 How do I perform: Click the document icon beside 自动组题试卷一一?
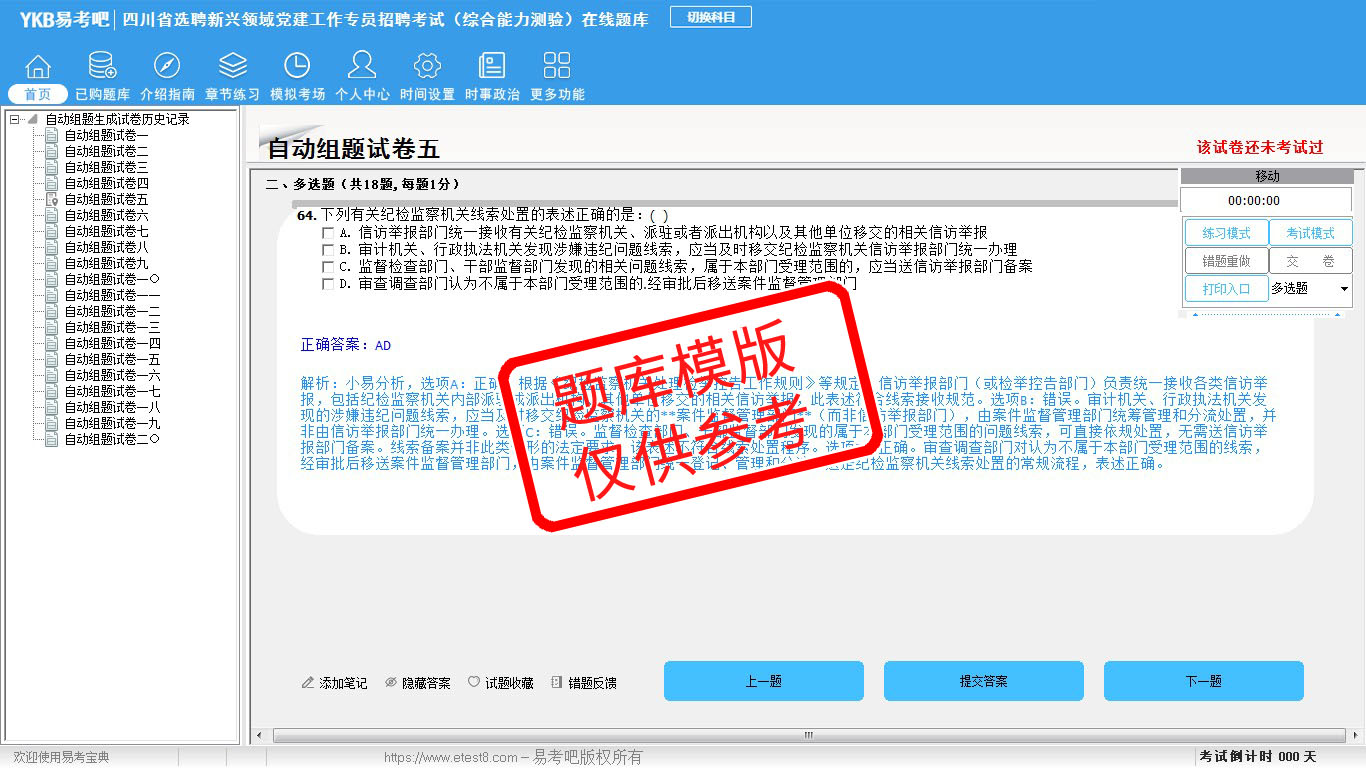(x=52, y=295)
